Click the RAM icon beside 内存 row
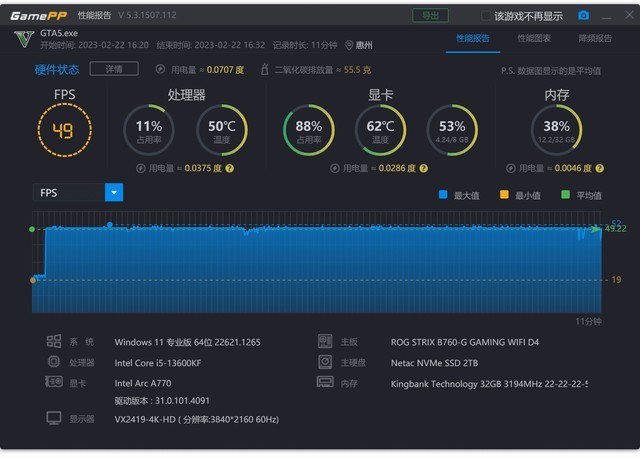This screenshot has width=640, height=459. (325, 382)
